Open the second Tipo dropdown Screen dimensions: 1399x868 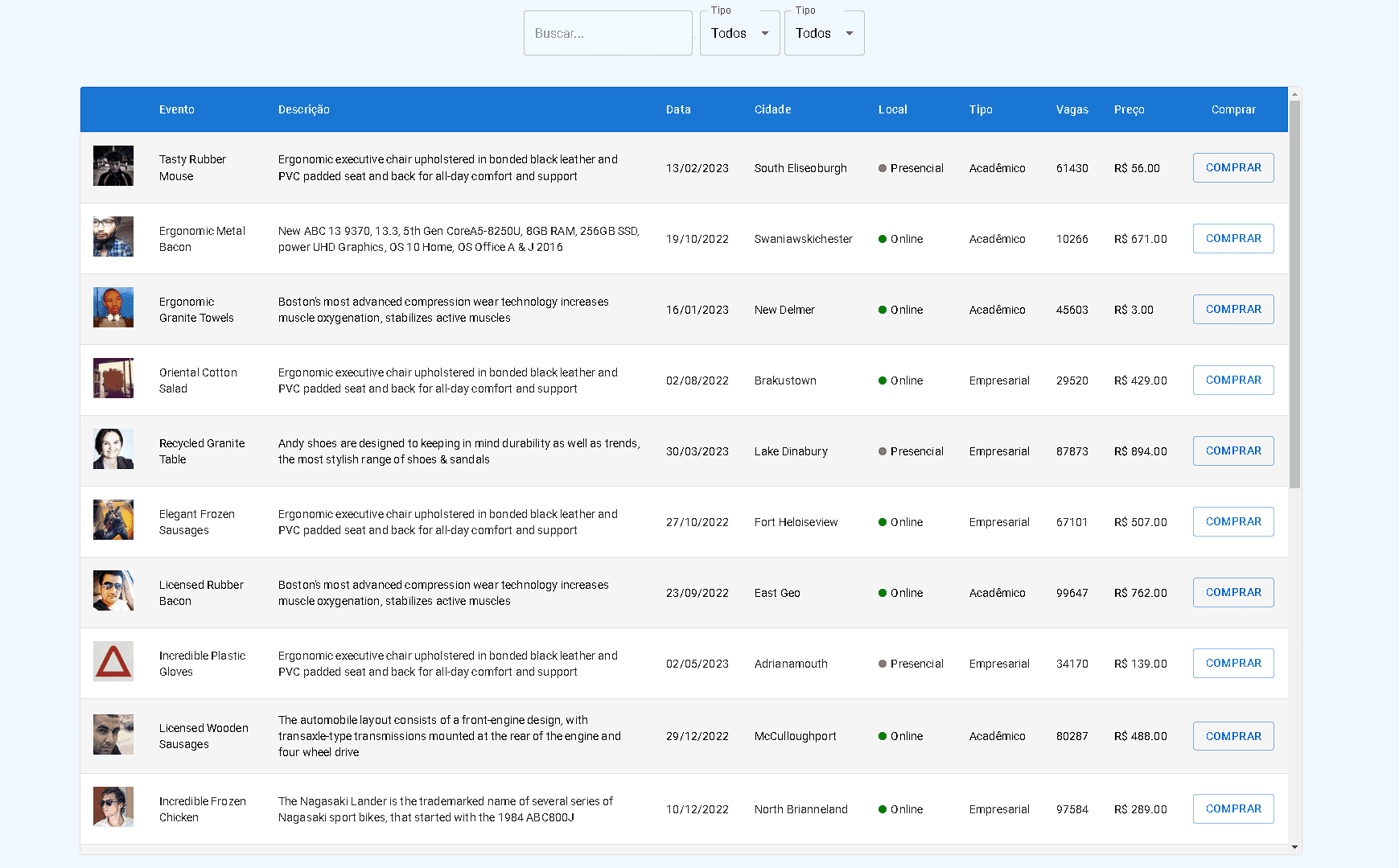click(x=824, y=33)
